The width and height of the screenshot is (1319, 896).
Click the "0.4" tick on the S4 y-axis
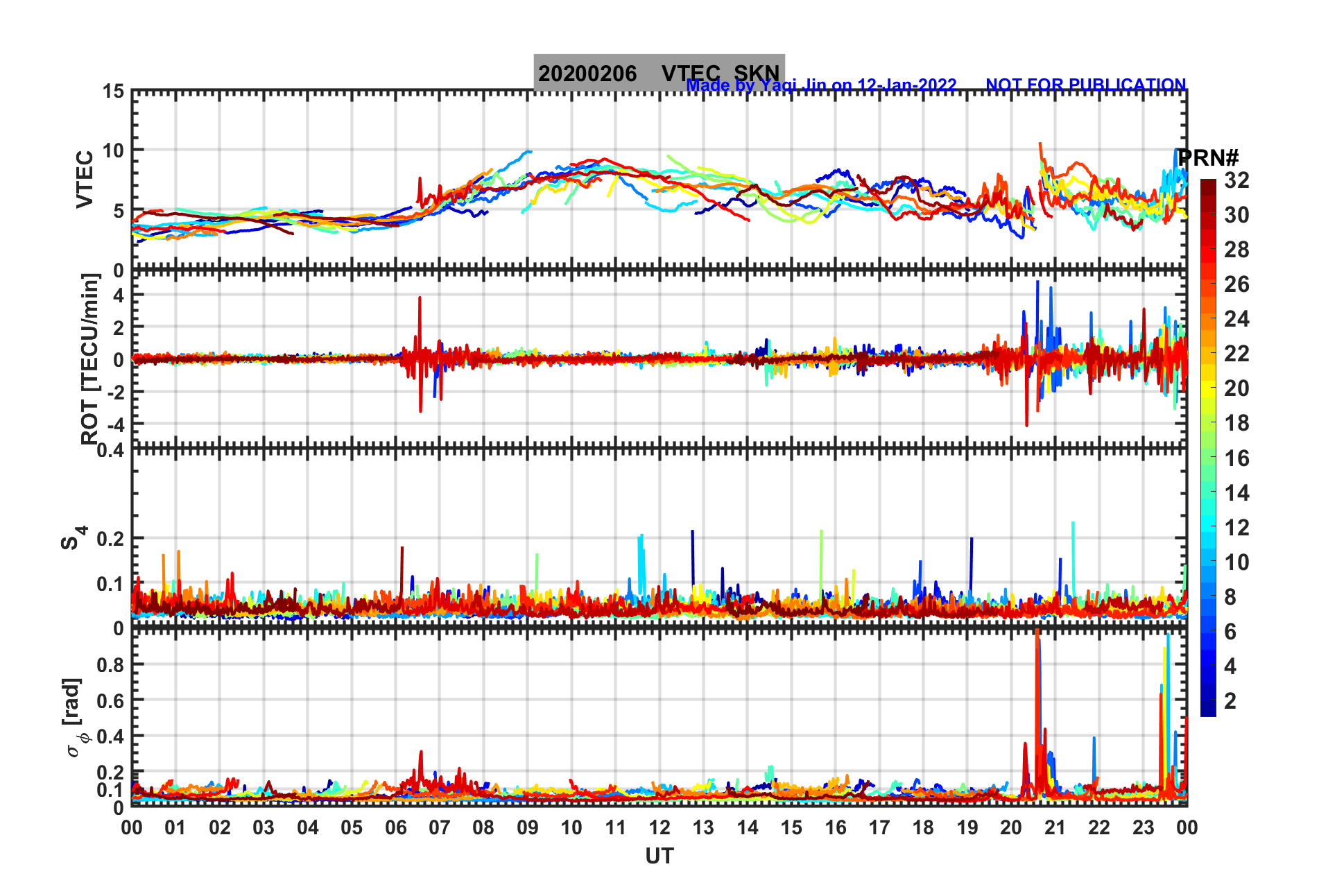pos(111,451)
